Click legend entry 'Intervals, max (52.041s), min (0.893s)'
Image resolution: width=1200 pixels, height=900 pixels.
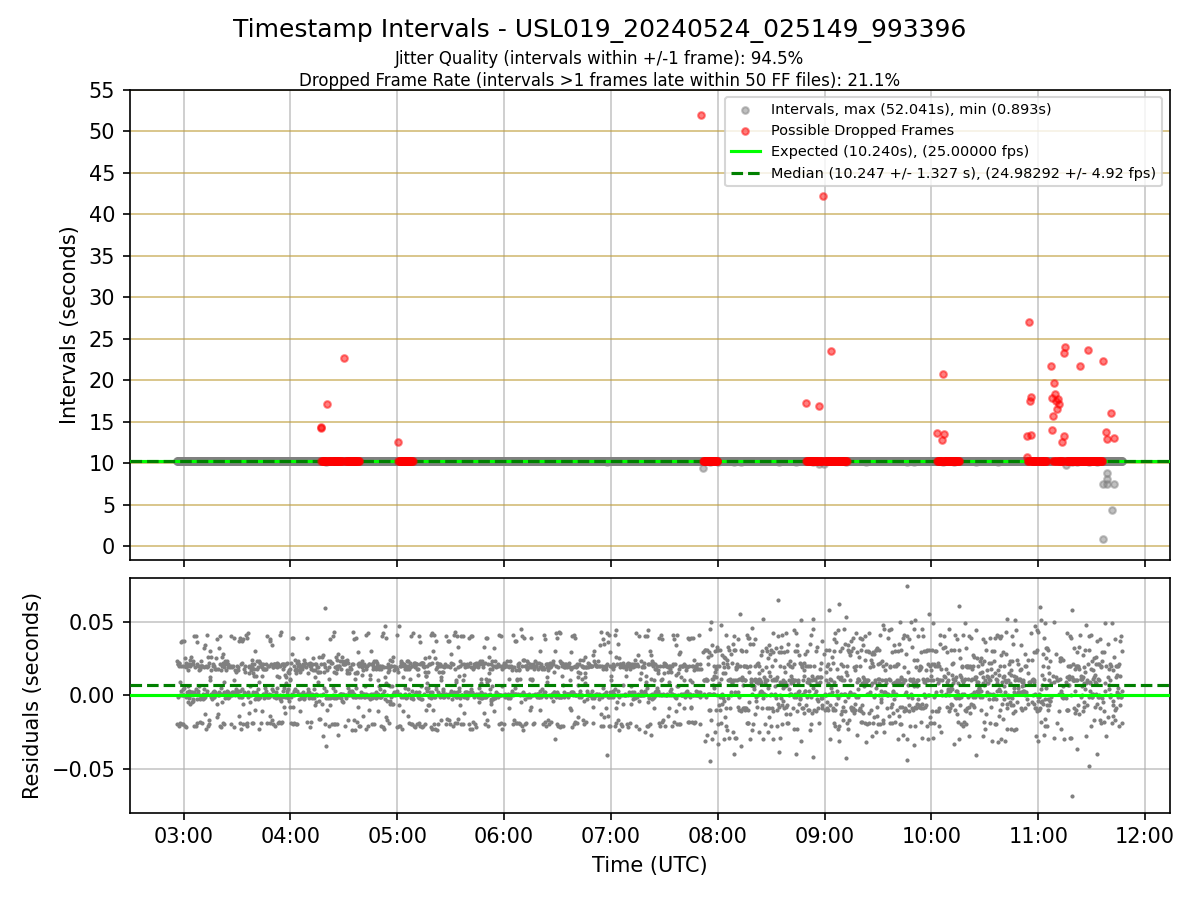click(911, 109)
